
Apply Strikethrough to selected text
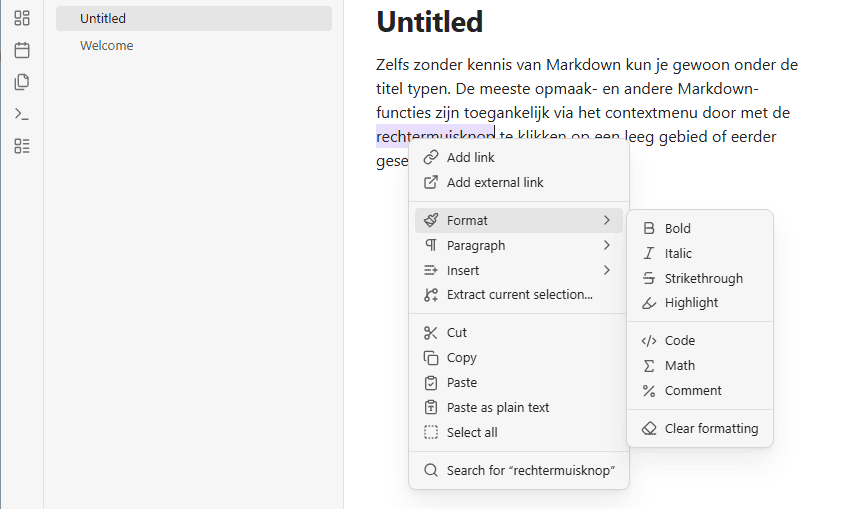point(700,278)
